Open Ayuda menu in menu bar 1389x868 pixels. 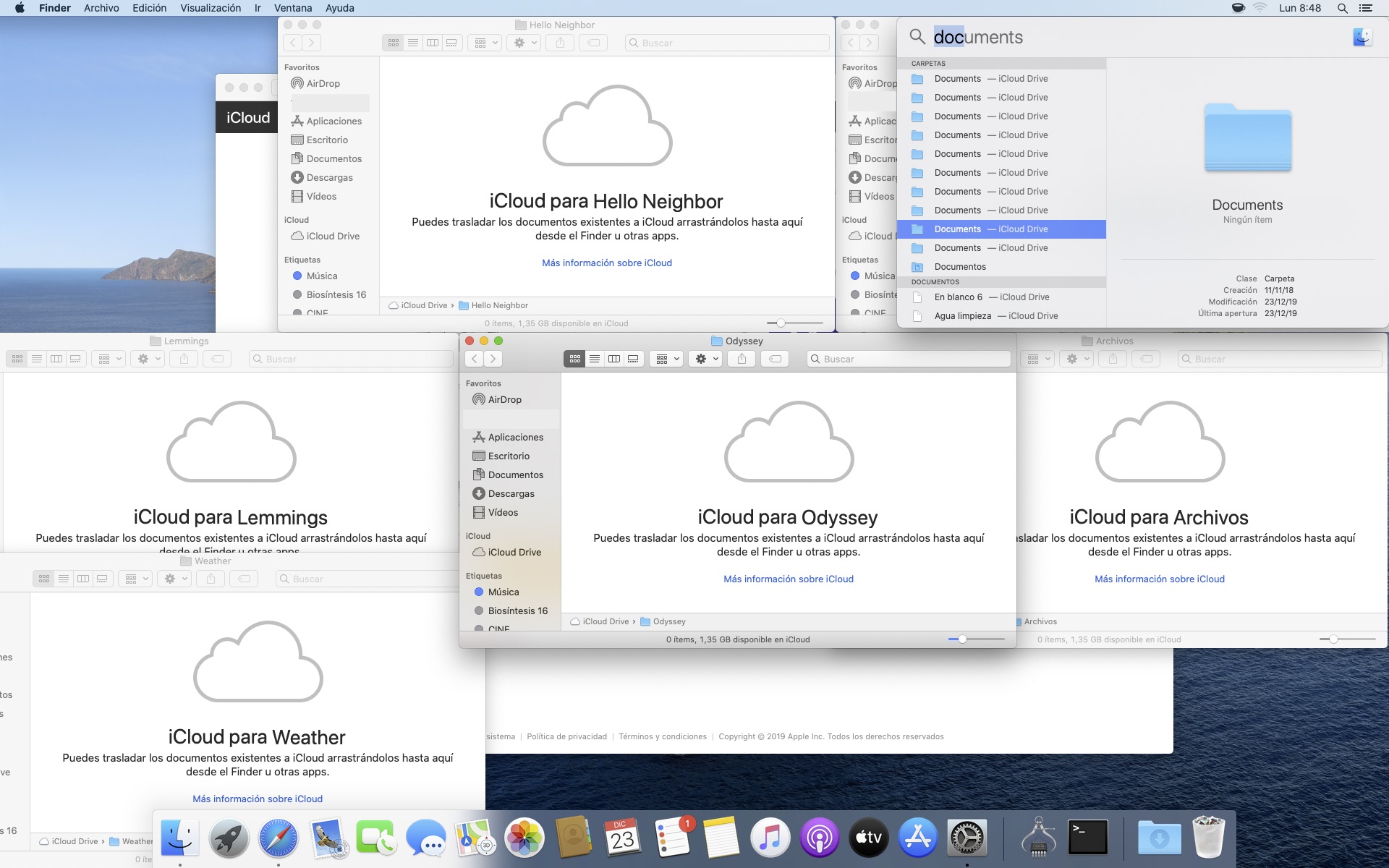point(340,8)
